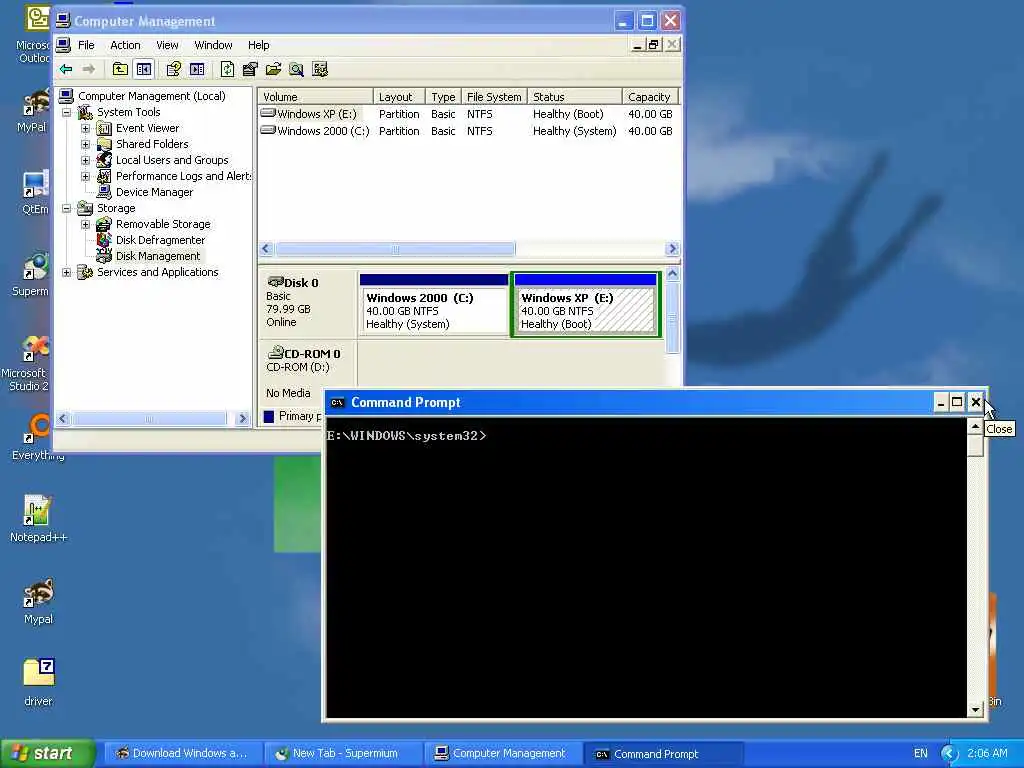Click the Local Users and Groups icon
This screenshot has width=1024, height=768.
(104, 160)
